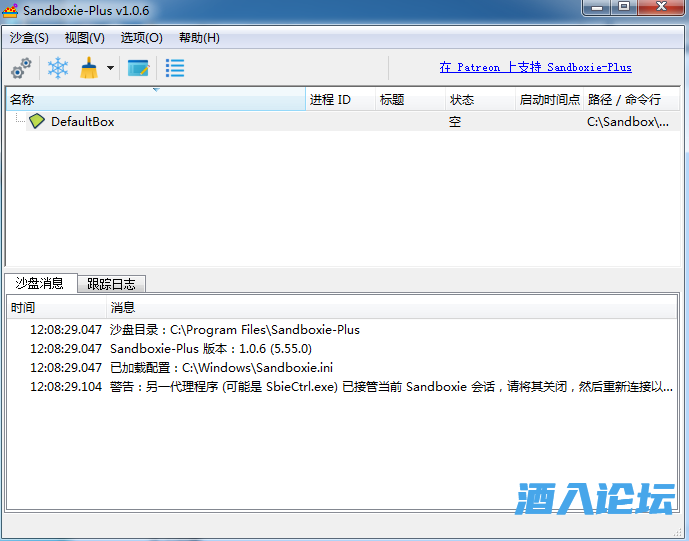Screen dimensions: 689x541
Task: Click the list view toolbar icon
Action: 175,68
